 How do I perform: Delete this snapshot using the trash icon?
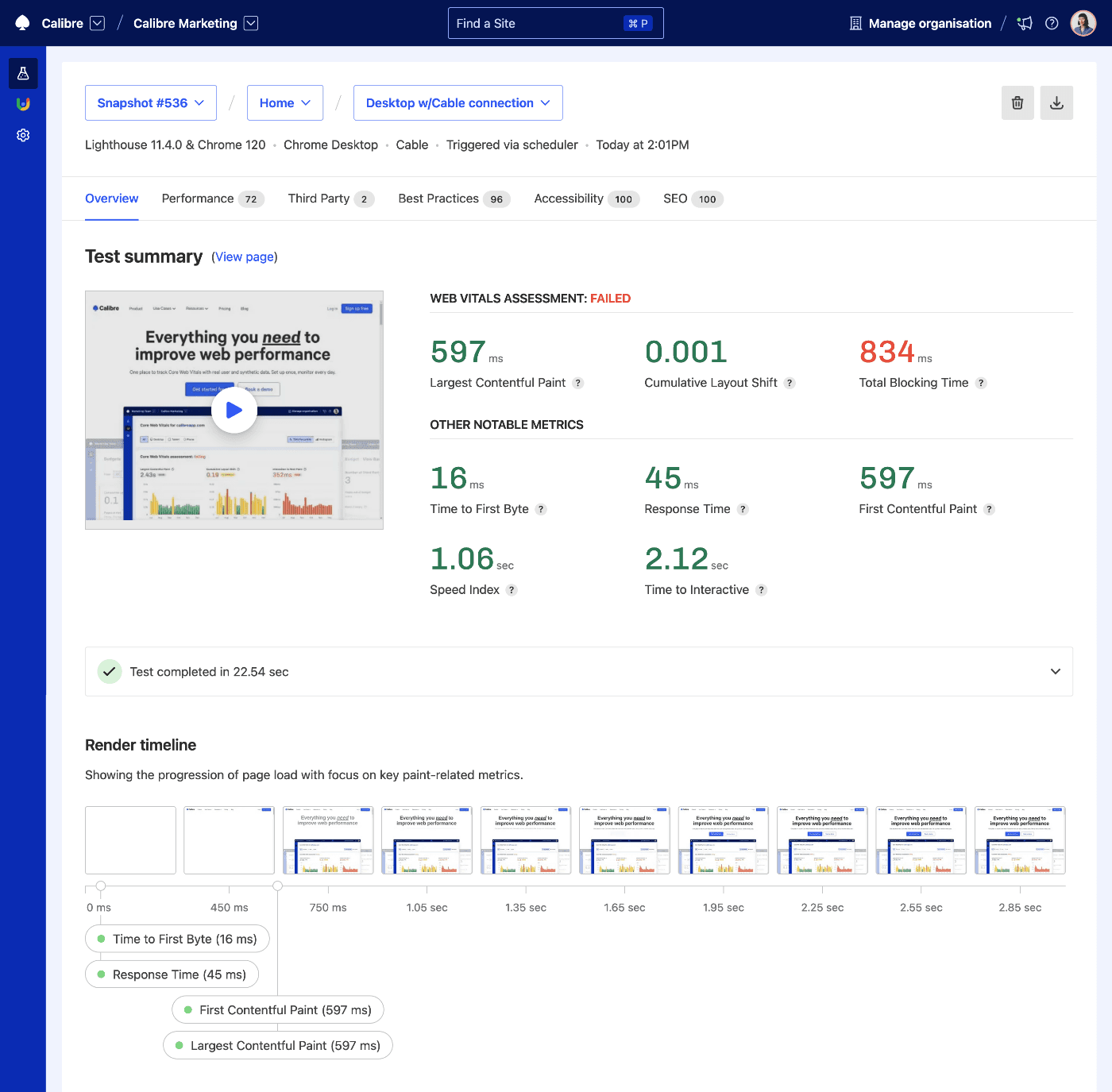1017,102
